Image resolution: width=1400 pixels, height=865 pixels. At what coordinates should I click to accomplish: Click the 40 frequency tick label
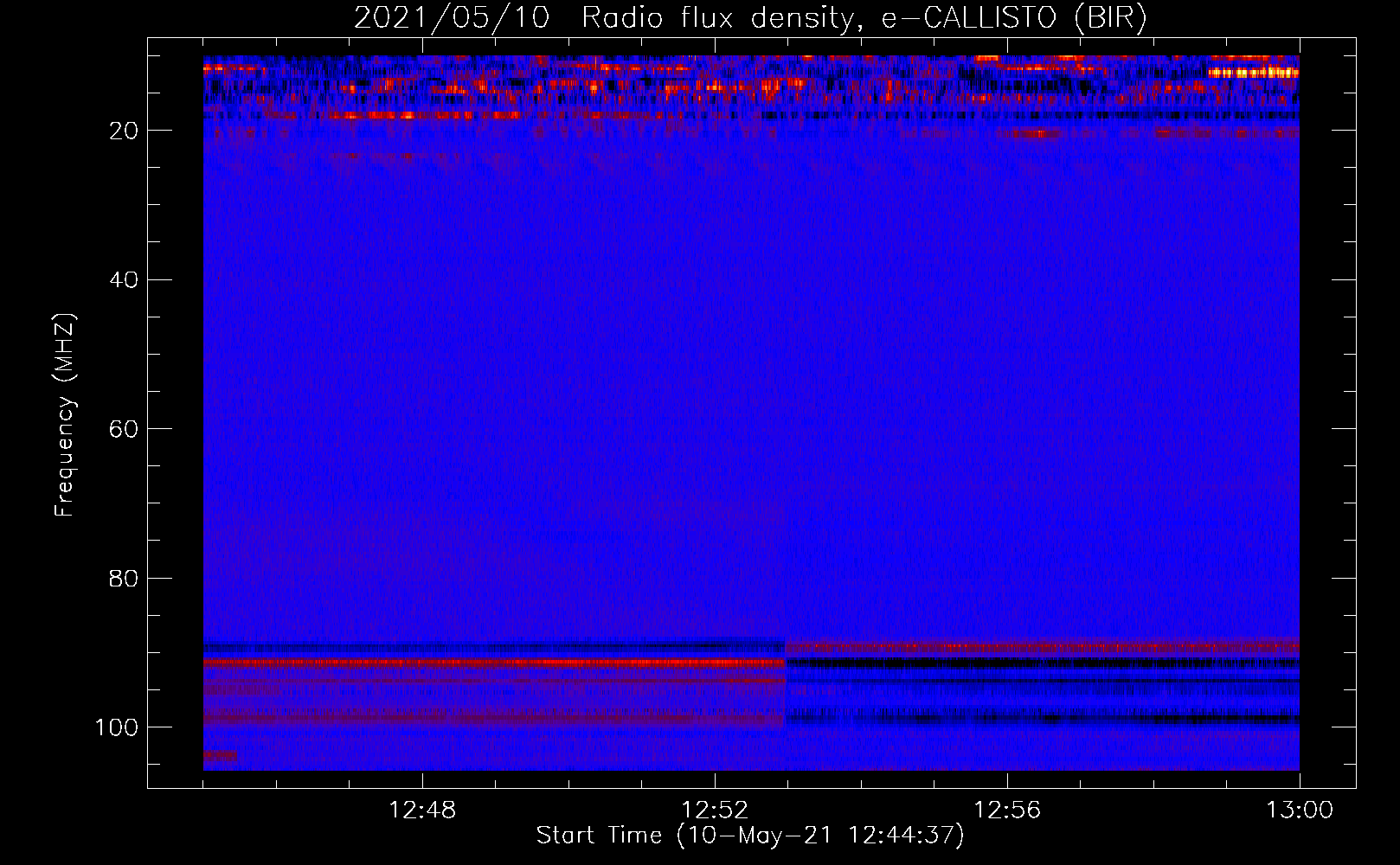[124, 280]
